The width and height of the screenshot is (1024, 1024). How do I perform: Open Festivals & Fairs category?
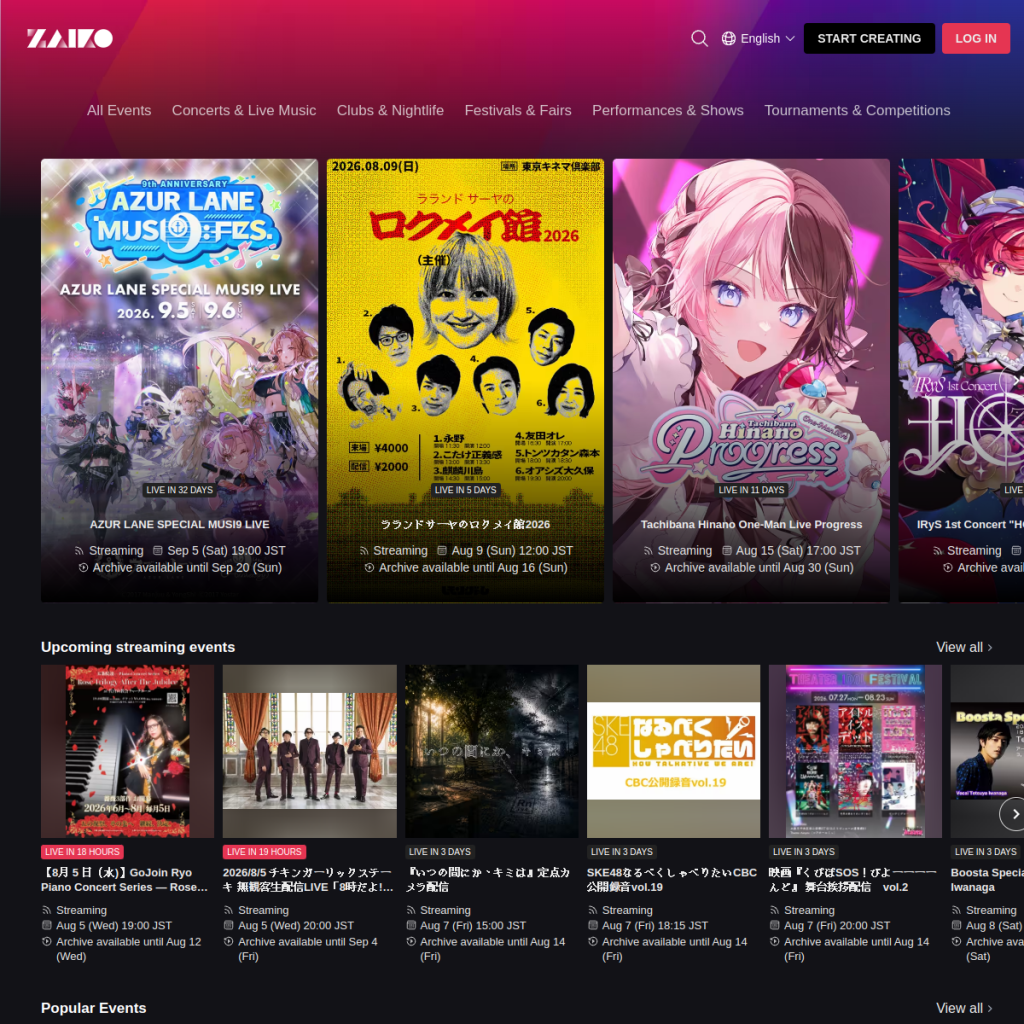coord(518,110)
